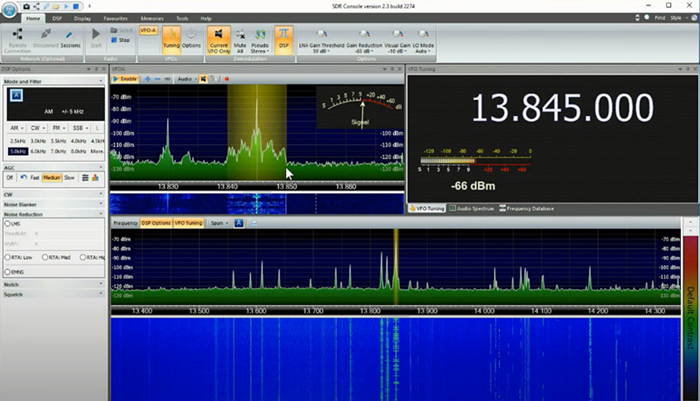
Task: Select the RTA: Low radio button
Action: 9,256
